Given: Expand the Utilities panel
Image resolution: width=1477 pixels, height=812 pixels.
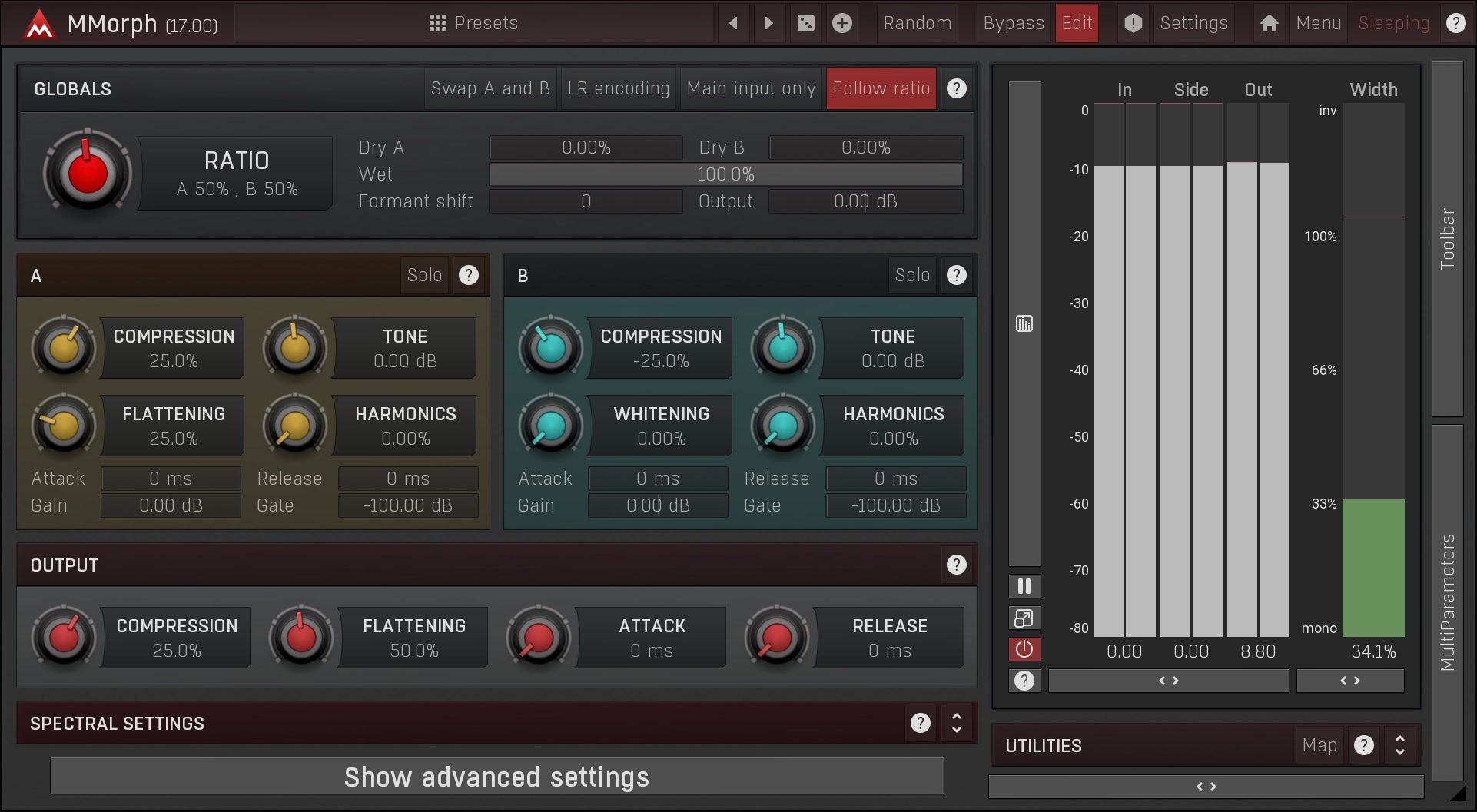Looking at the screenshot, I should point(1399,745).
